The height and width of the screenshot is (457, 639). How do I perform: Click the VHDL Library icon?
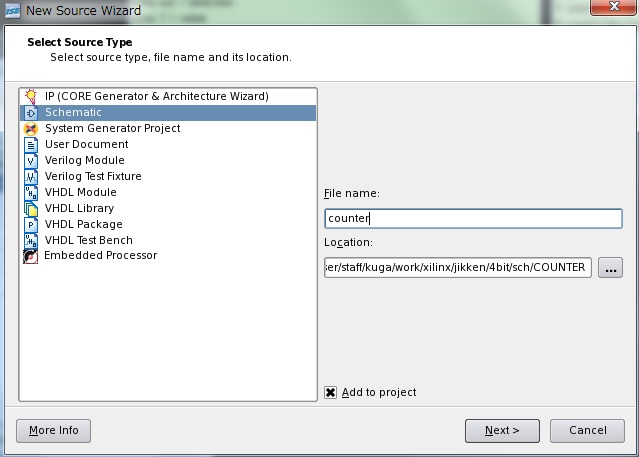coord(31,208)
